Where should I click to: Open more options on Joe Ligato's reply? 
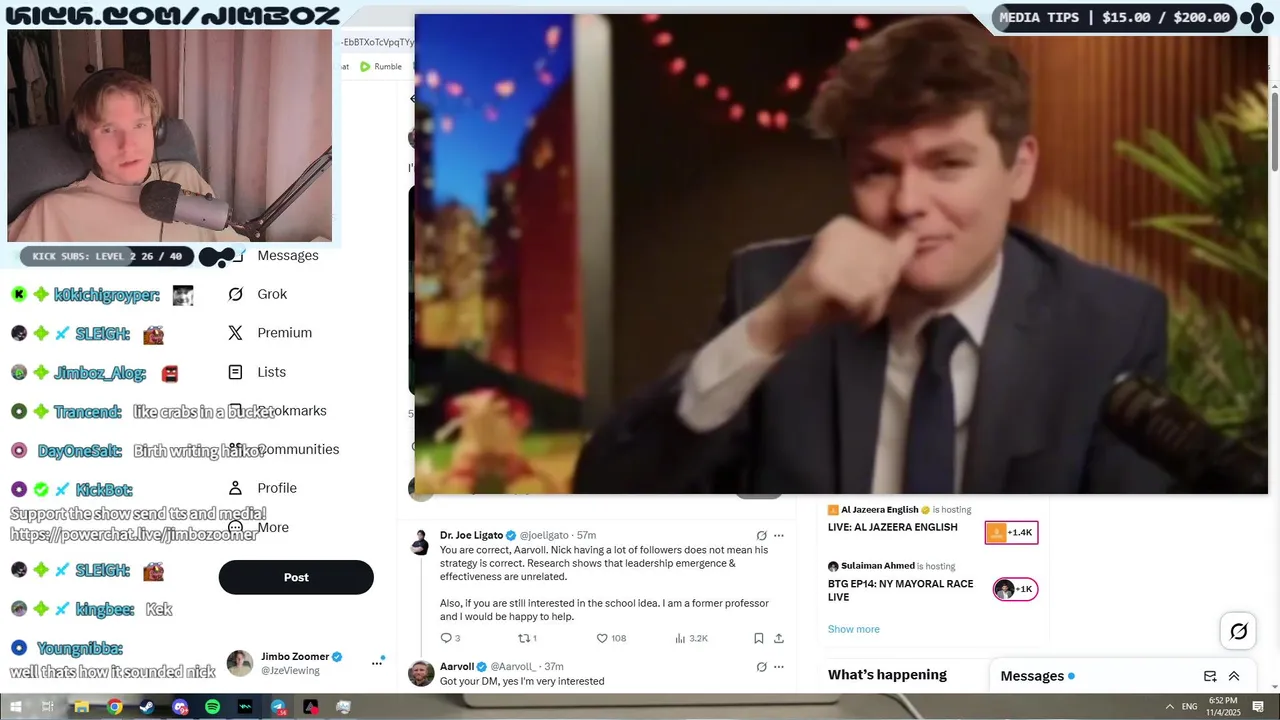(779, 536)
